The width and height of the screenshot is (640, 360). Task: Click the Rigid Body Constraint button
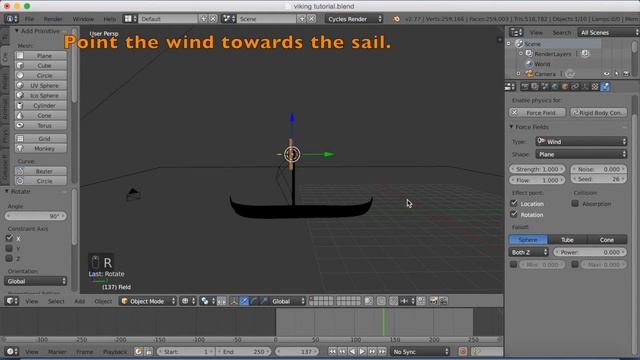click(x=599, y=112)
